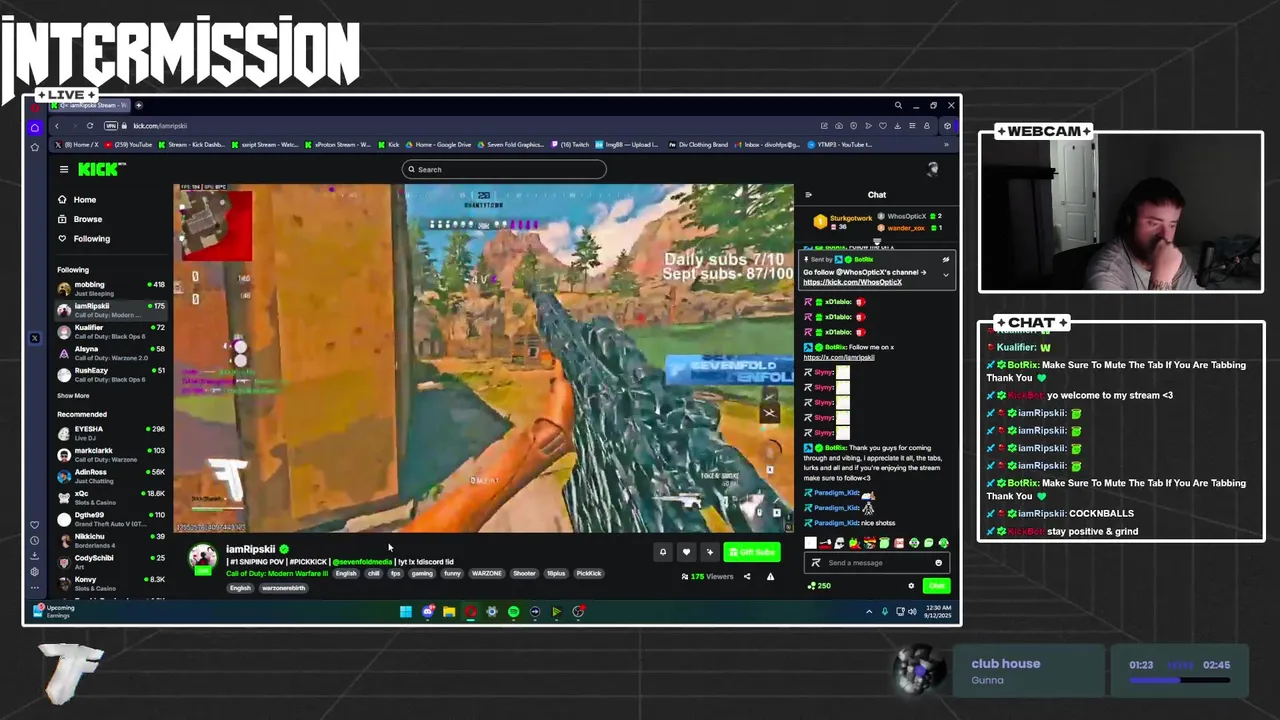Image resolution: width=1280 pixels, height=720 pixels.
Task: Go to Home in Kick sidebar
Action: (x=77, y=200)
